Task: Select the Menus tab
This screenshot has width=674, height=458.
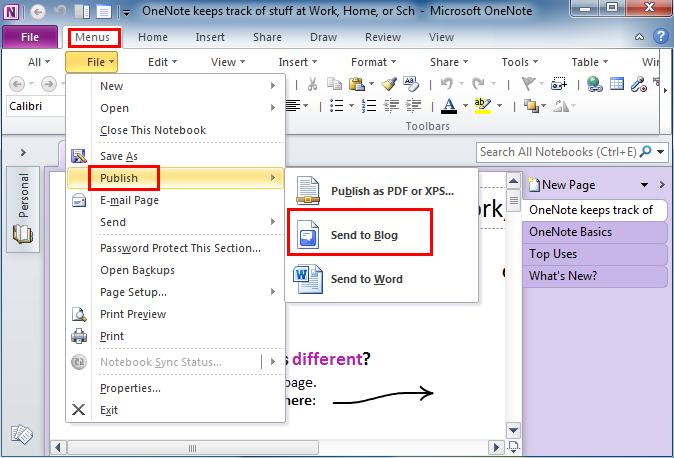Action: pos(92,37)
